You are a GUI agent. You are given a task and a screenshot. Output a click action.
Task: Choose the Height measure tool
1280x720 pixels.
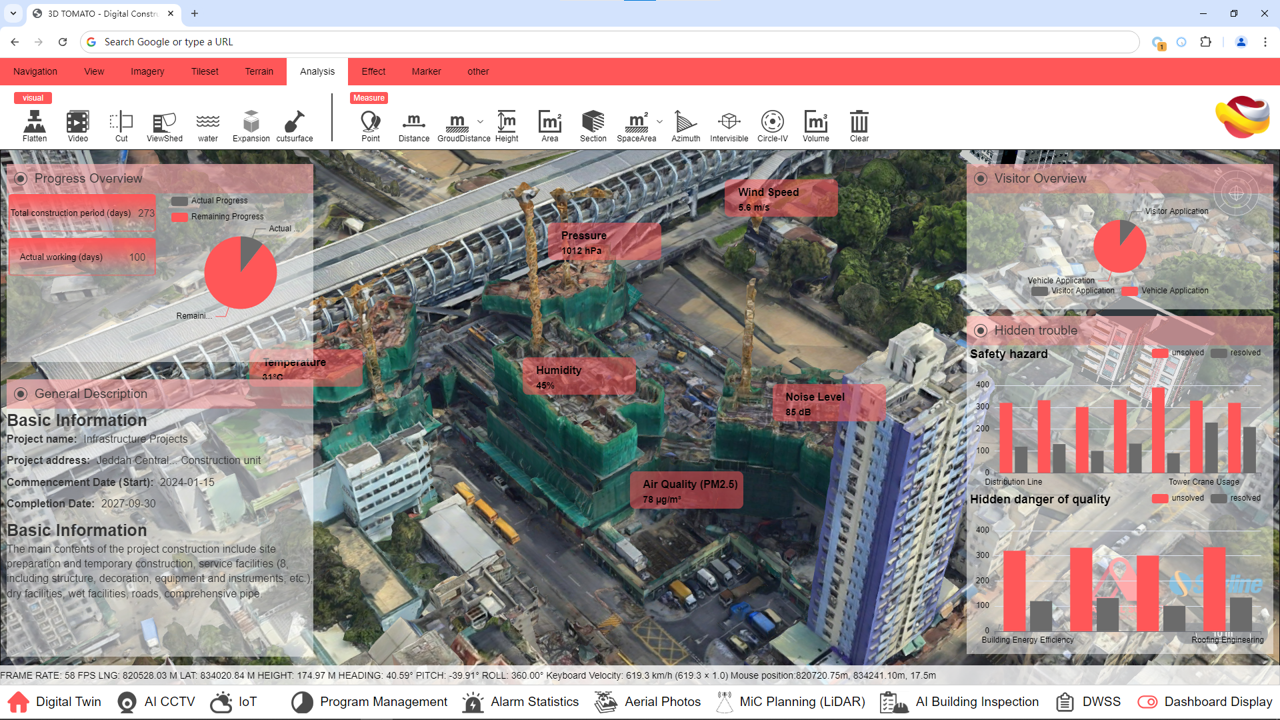(x=506, y=125)
